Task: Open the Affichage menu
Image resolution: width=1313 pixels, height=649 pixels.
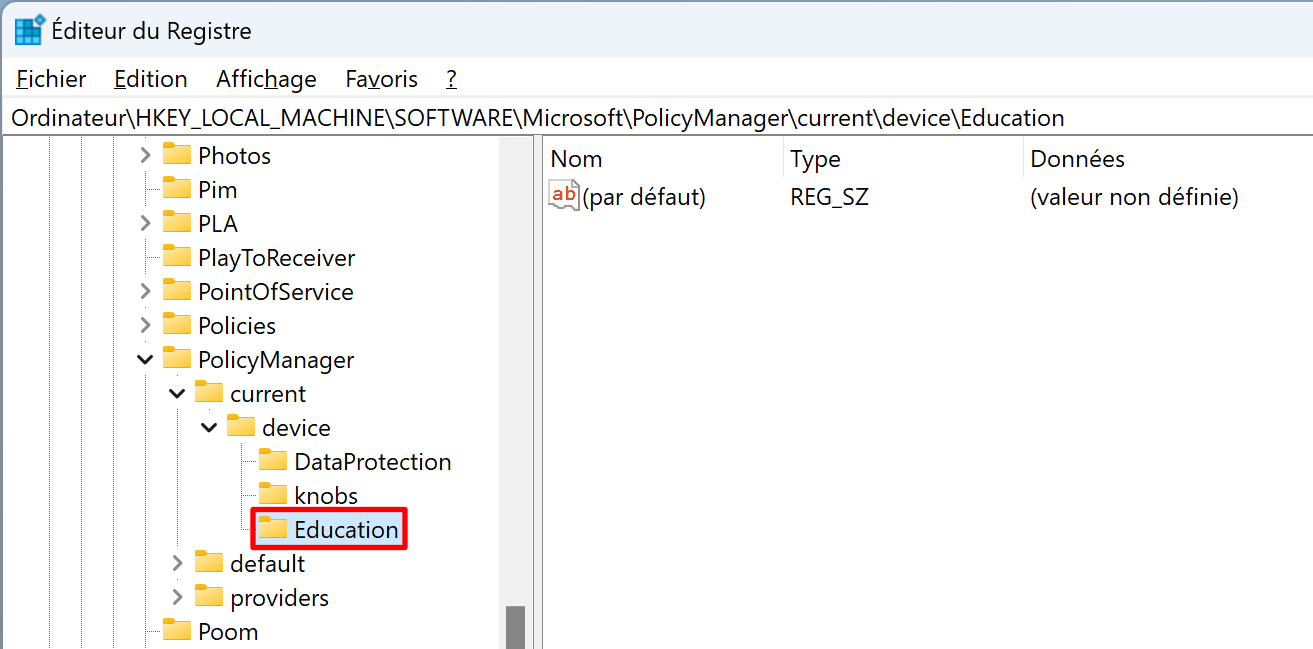Action: (266, 79)
